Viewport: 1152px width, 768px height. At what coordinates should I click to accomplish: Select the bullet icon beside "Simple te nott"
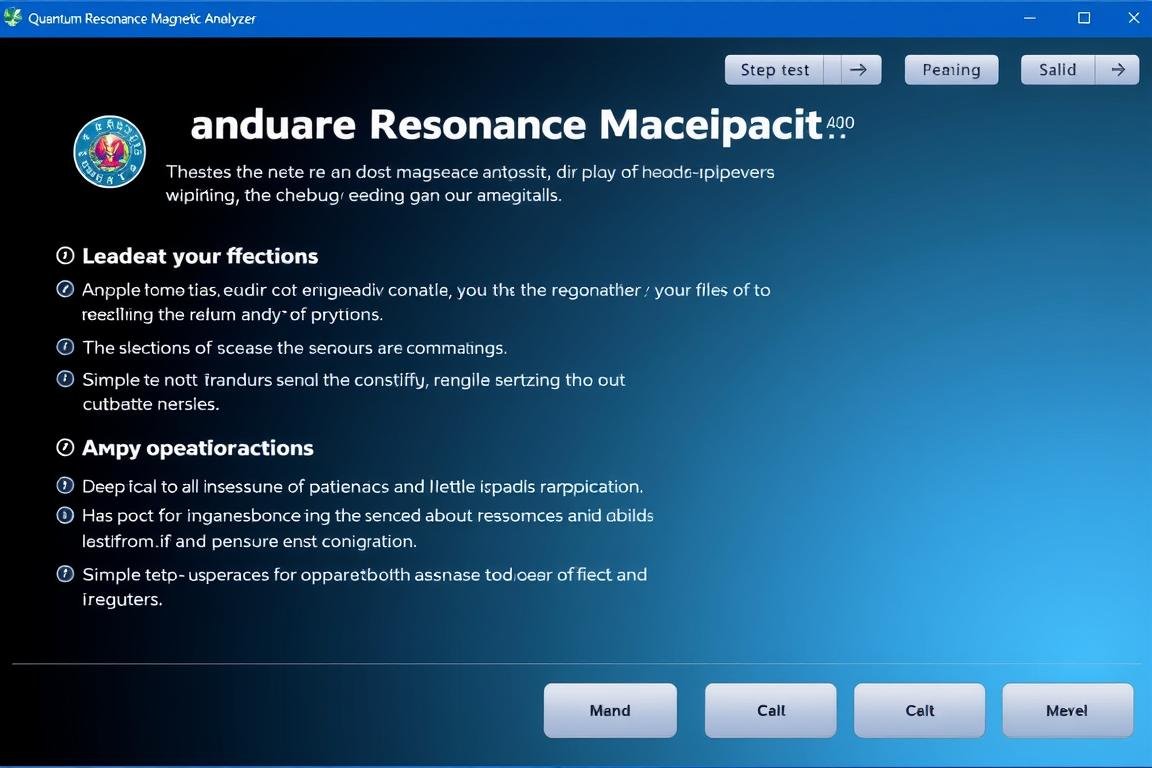tap(66, 379)
